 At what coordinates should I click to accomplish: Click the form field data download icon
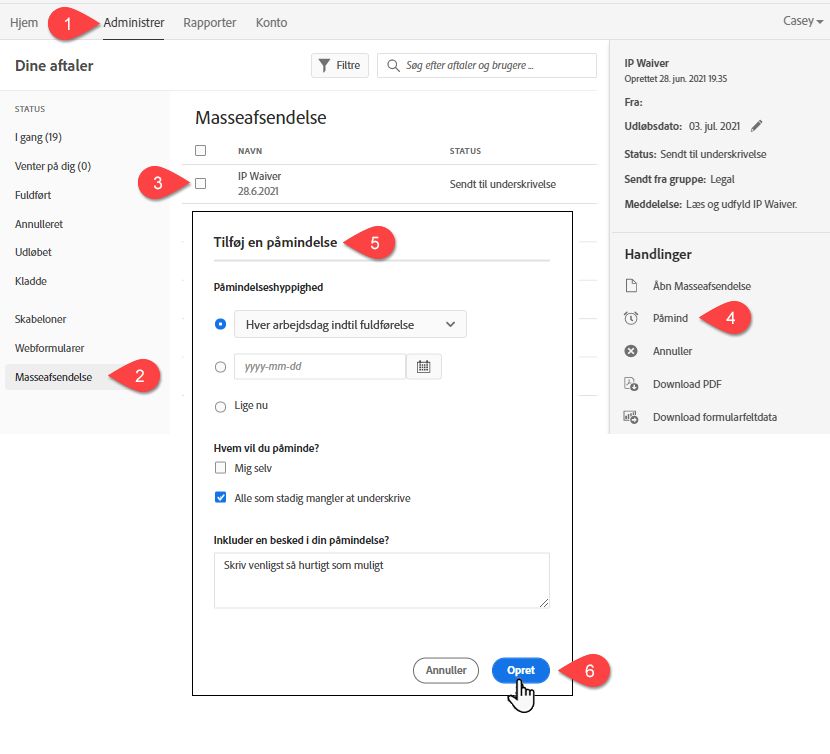(631, 417)
